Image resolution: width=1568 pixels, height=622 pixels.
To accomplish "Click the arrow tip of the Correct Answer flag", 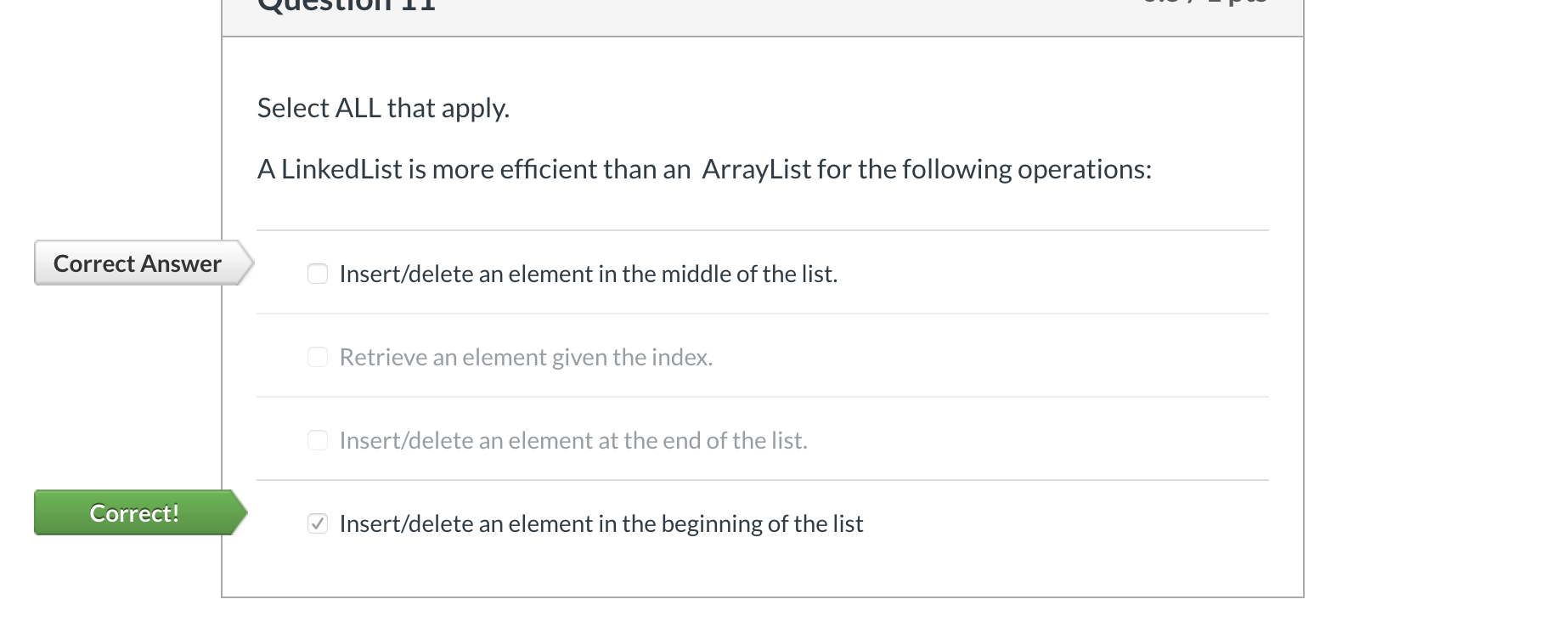I will (x=249, y=263).
